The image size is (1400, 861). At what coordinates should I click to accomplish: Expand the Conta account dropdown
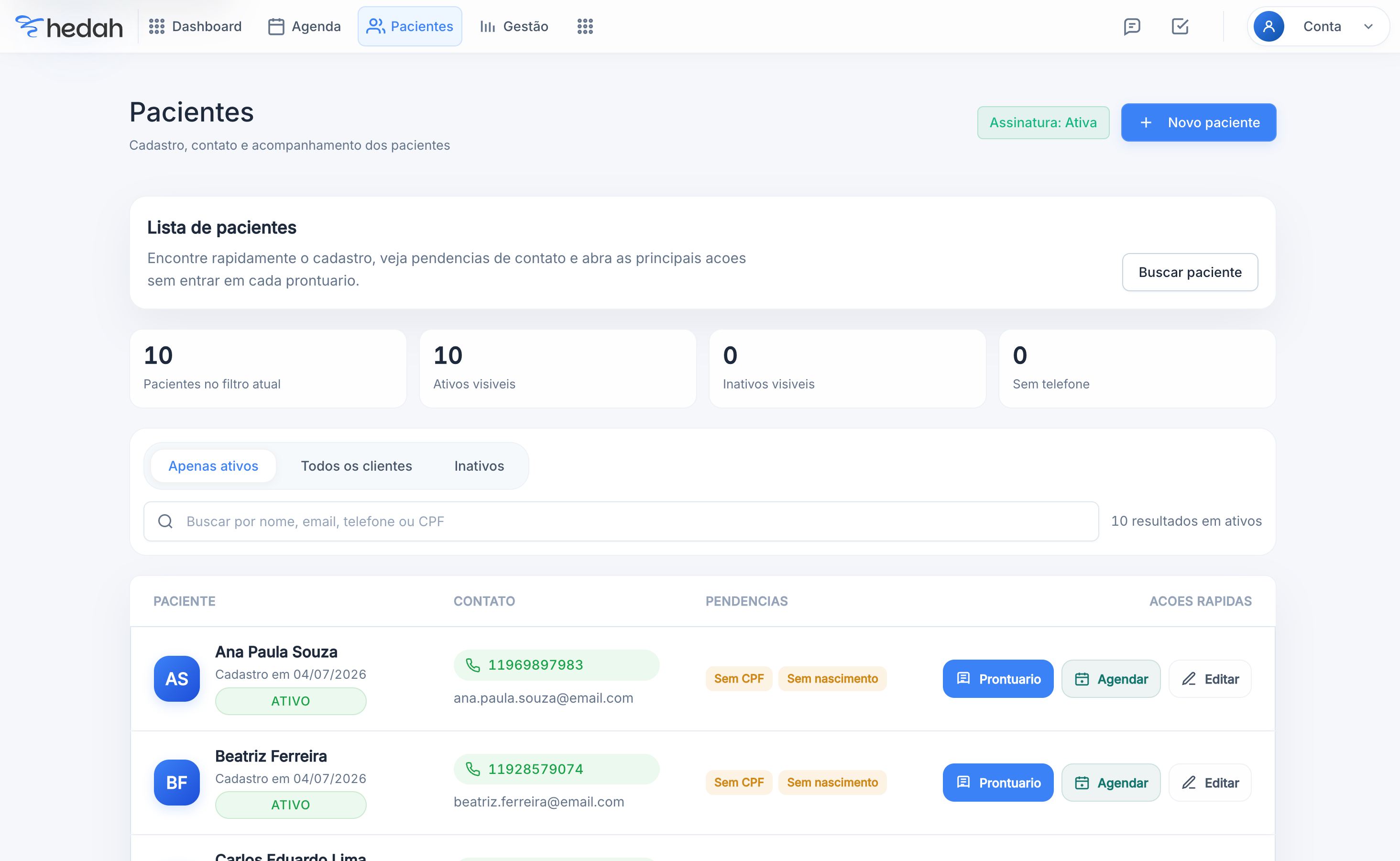pyautogui.click(x=1319, y=27)
